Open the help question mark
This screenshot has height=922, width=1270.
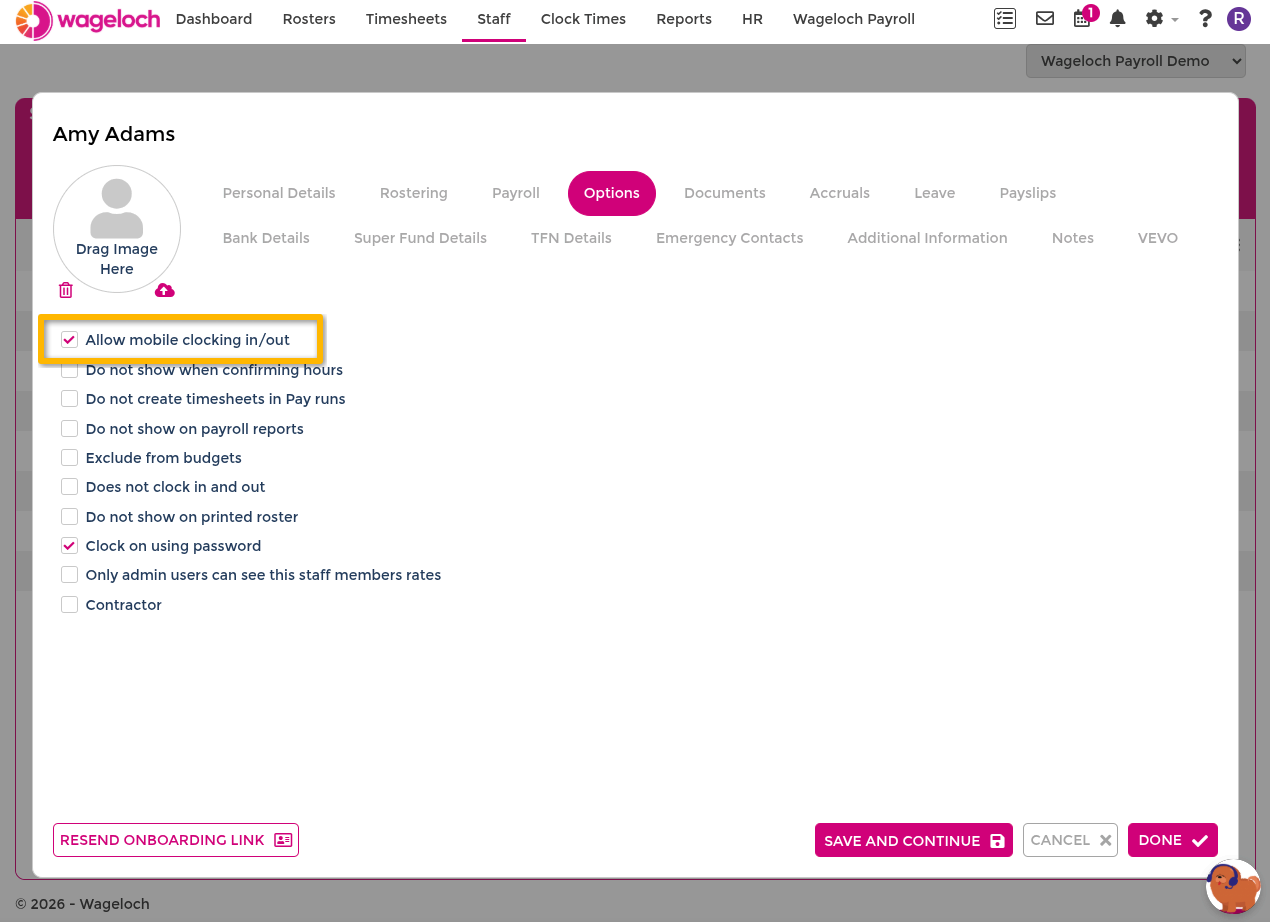pyautogui.click(x=1205, y=19)
